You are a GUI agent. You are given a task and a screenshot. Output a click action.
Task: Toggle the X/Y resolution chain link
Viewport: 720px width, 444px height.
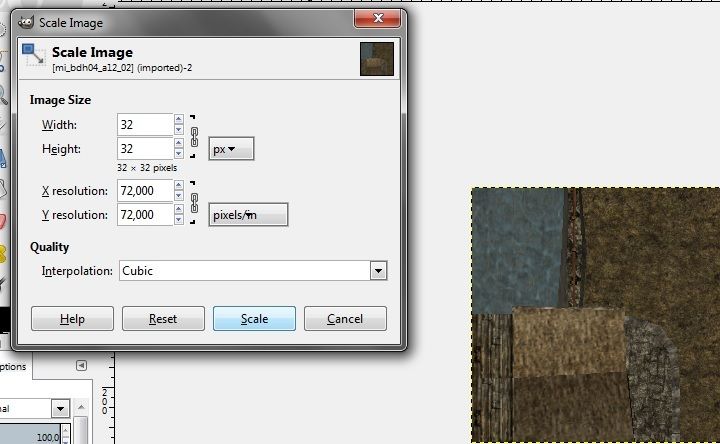click(195, 203)
